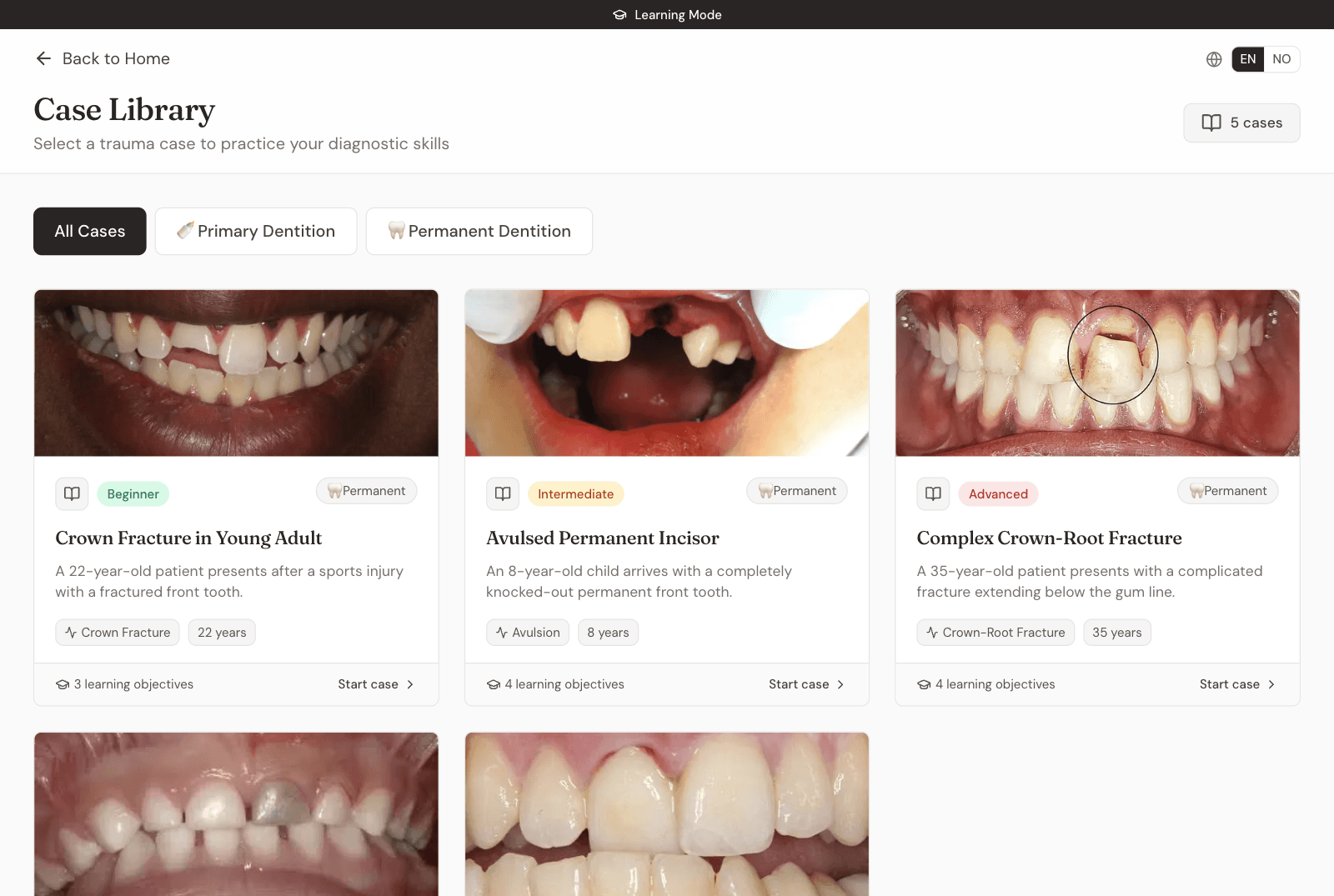The width and height of the screenshot is (1334, 896).
Task: Click the 5 cases counter button
Action: coord(1241,123)
